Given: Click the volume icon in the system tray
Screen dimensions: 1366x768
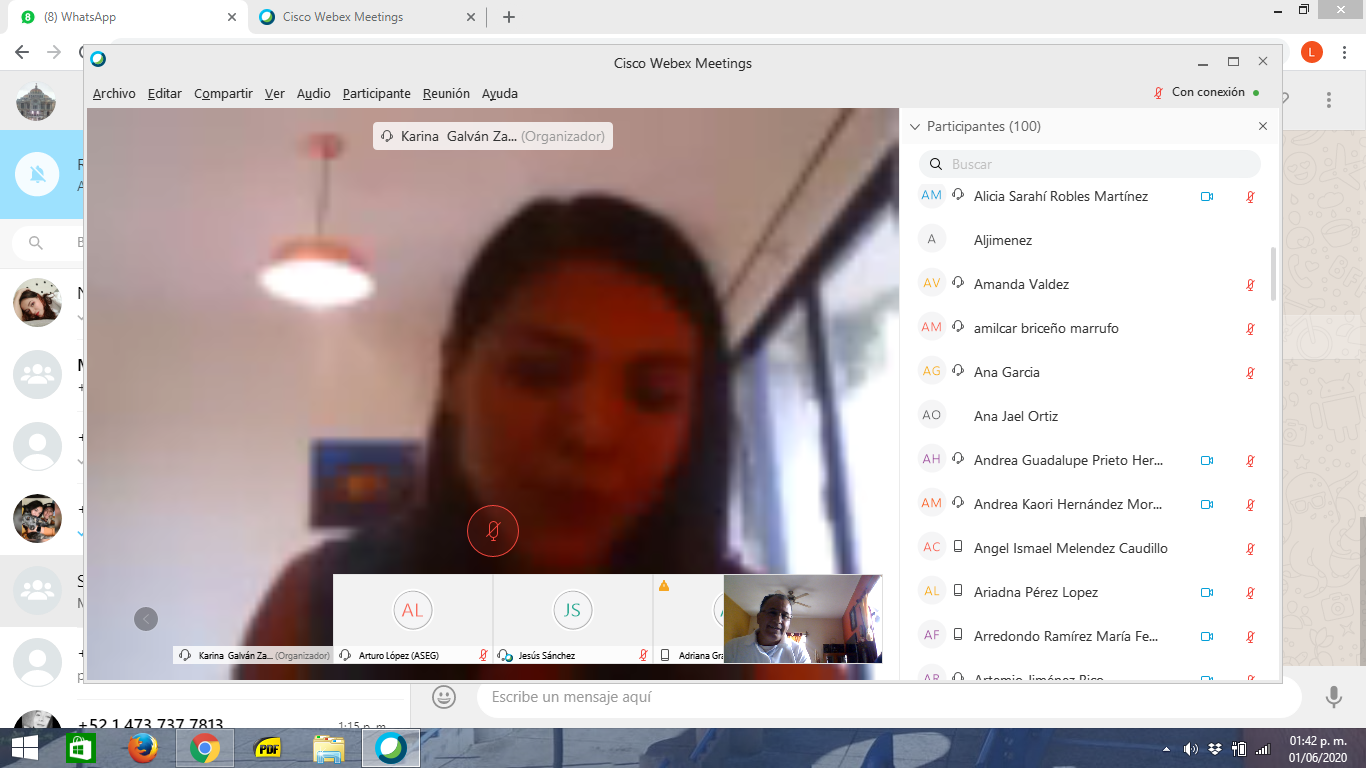Looking at the screenshot, I should tap(1190, 749).
